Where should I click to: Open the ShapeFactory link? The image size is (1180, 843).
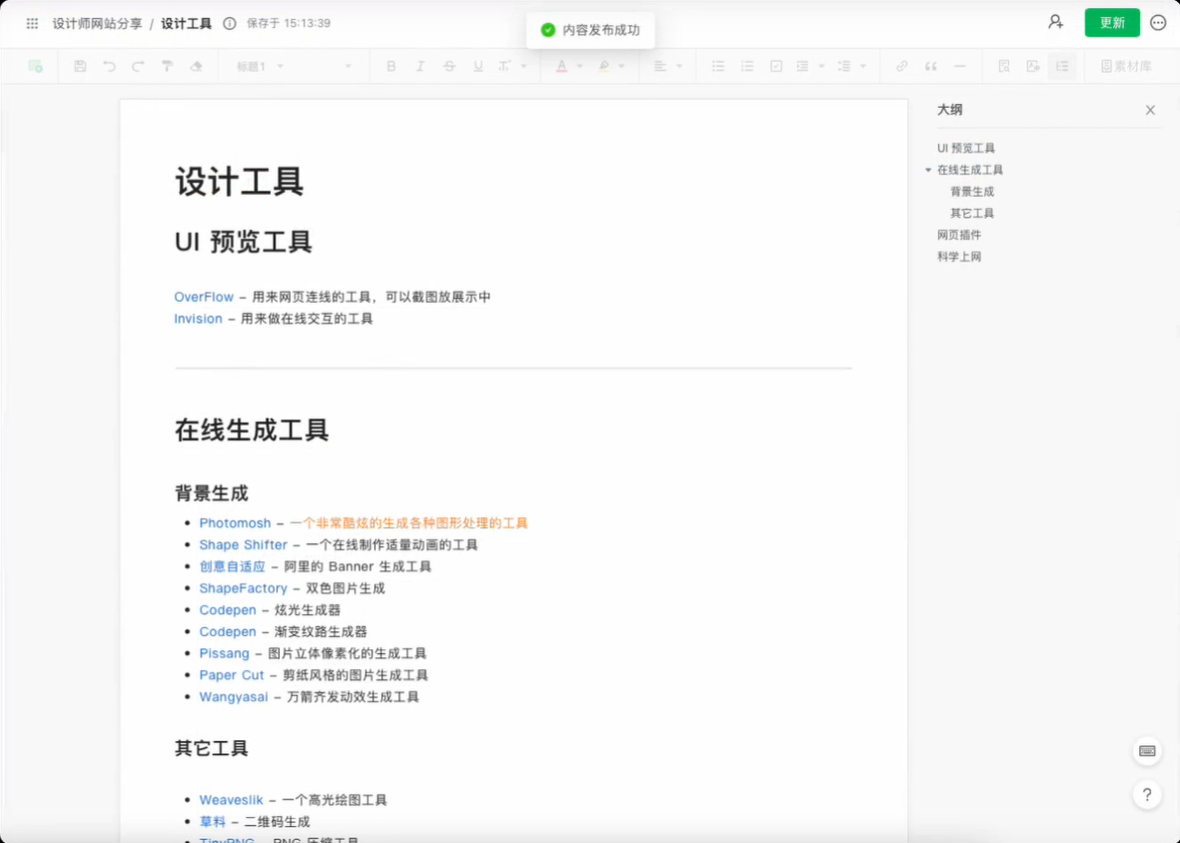pyautogui.click(x=243, y=589)
